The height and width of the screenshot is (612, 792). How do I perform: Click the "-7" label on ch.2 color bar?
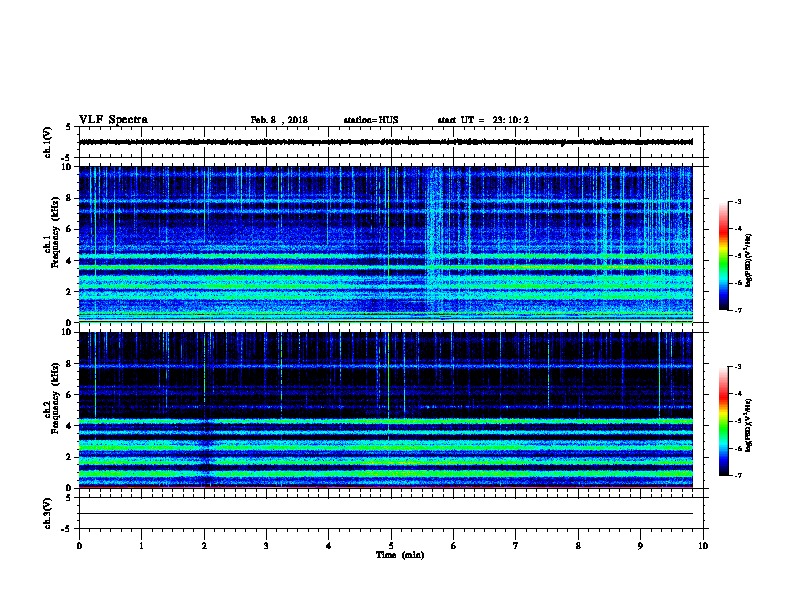click(x=737, y=476)
